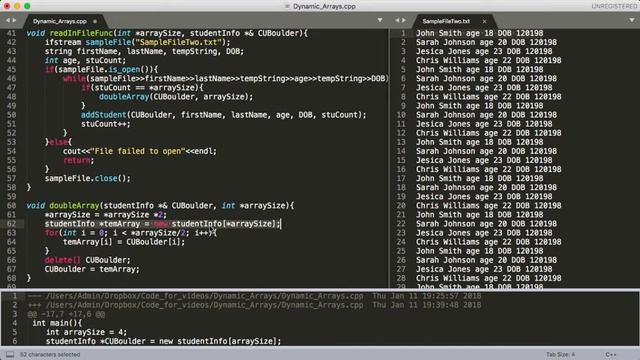Click the Dynamic_Arrays.cpp window title
The image size is (640, 360).
324,6
